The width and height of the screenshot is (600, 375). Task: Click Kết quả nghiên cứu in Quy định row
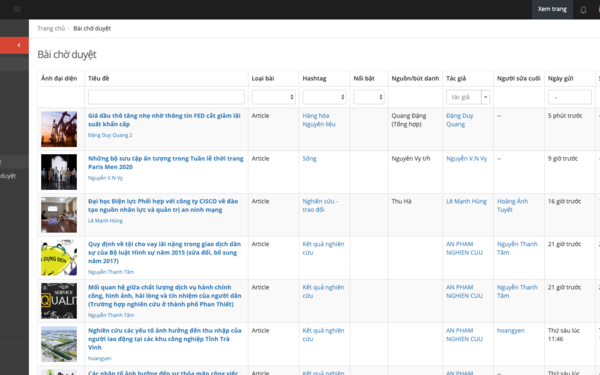coord(323,248)
